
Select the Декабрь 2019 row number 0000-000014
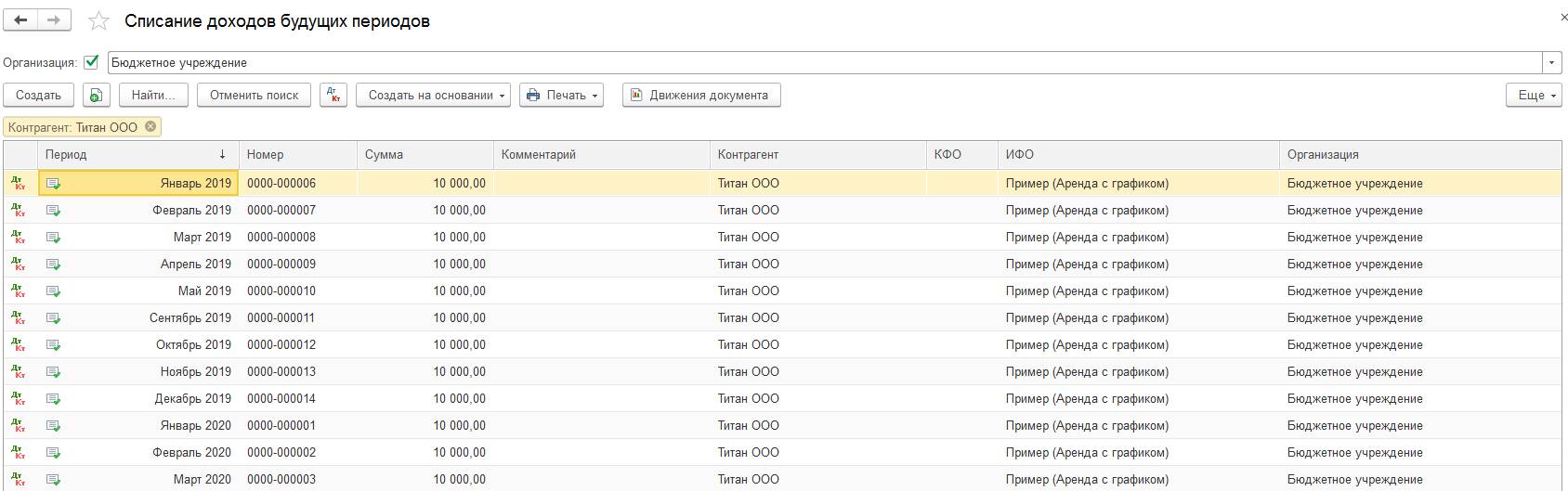click(x=281, y=399)
